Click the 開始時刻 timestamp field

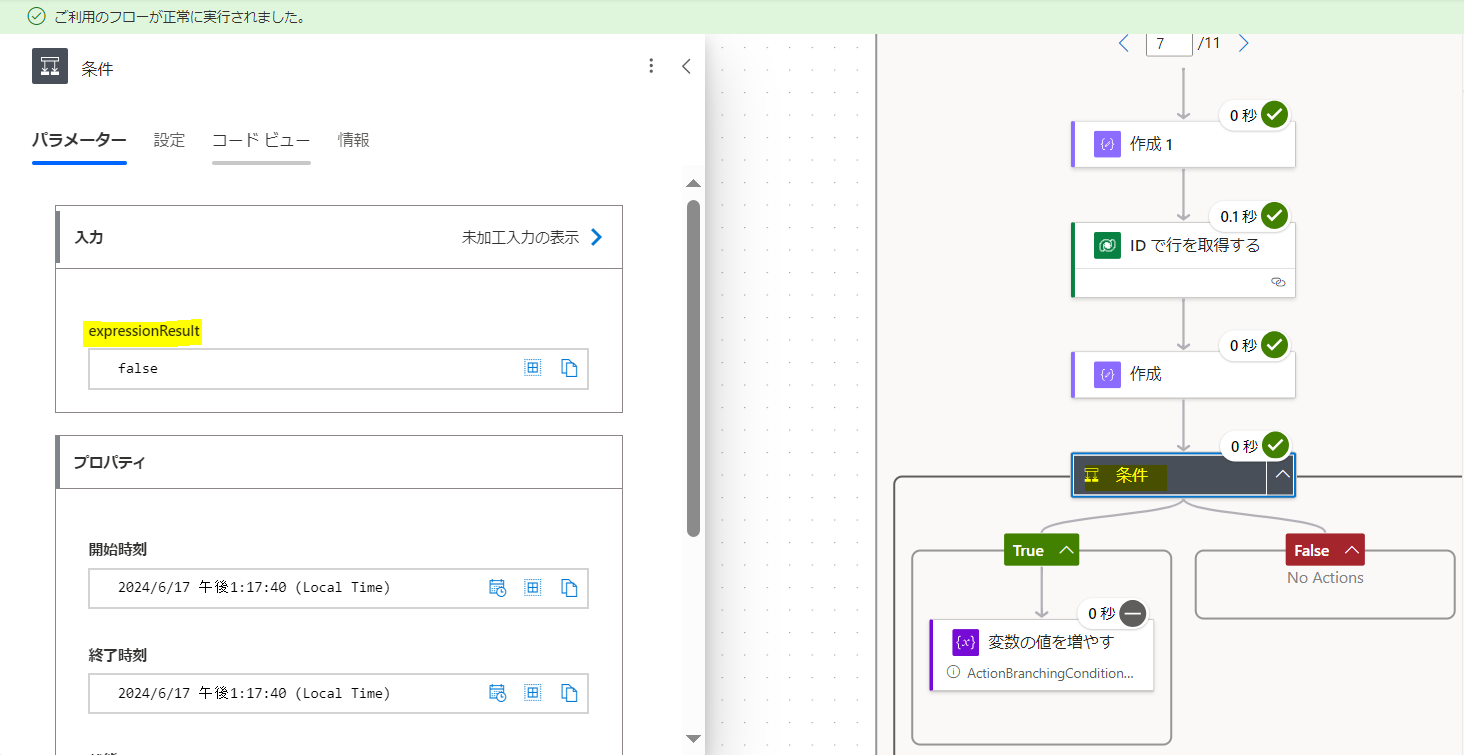(x=338, y=588)
